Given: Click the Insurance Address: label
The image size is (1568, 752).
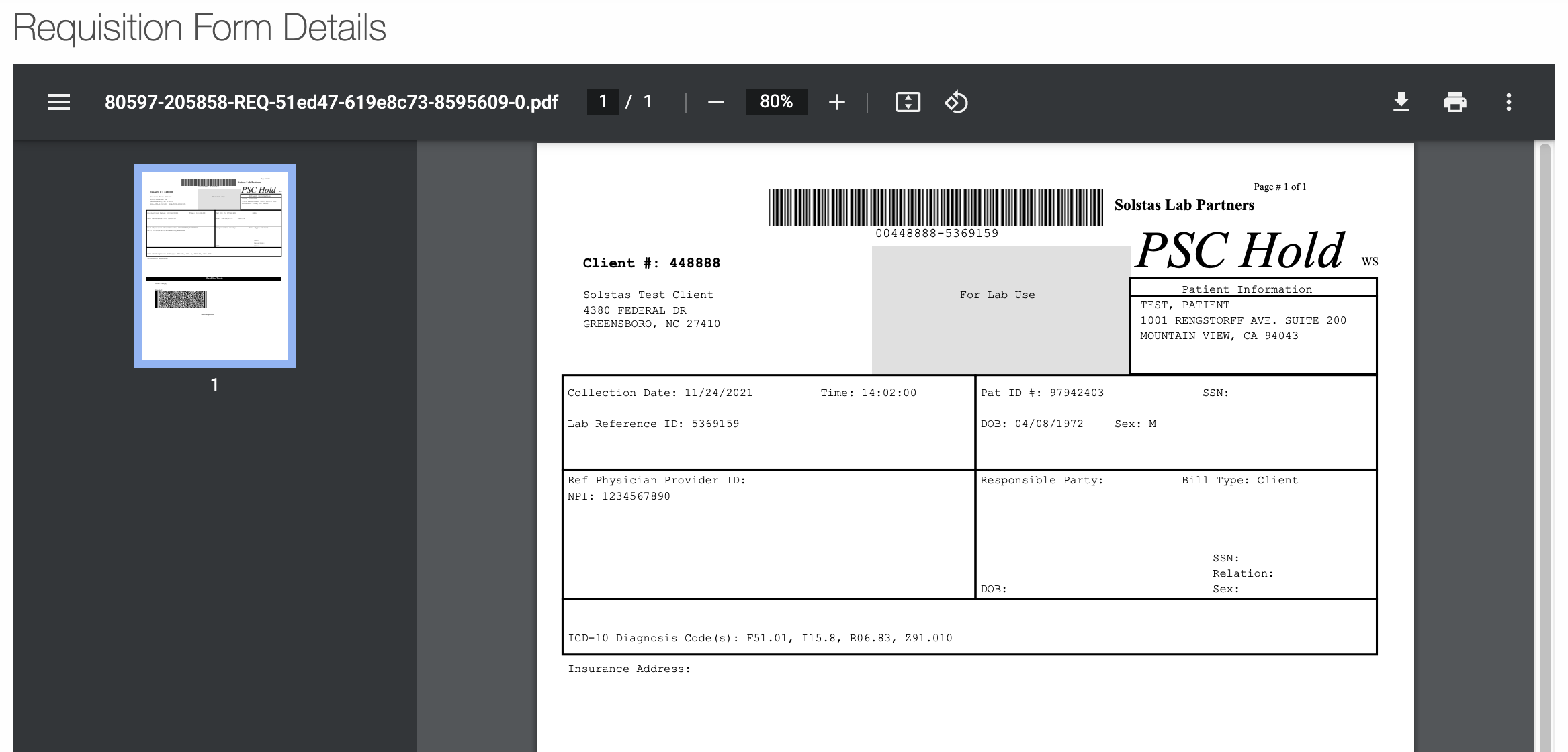Looking at the screenshot, I should 629,669.
